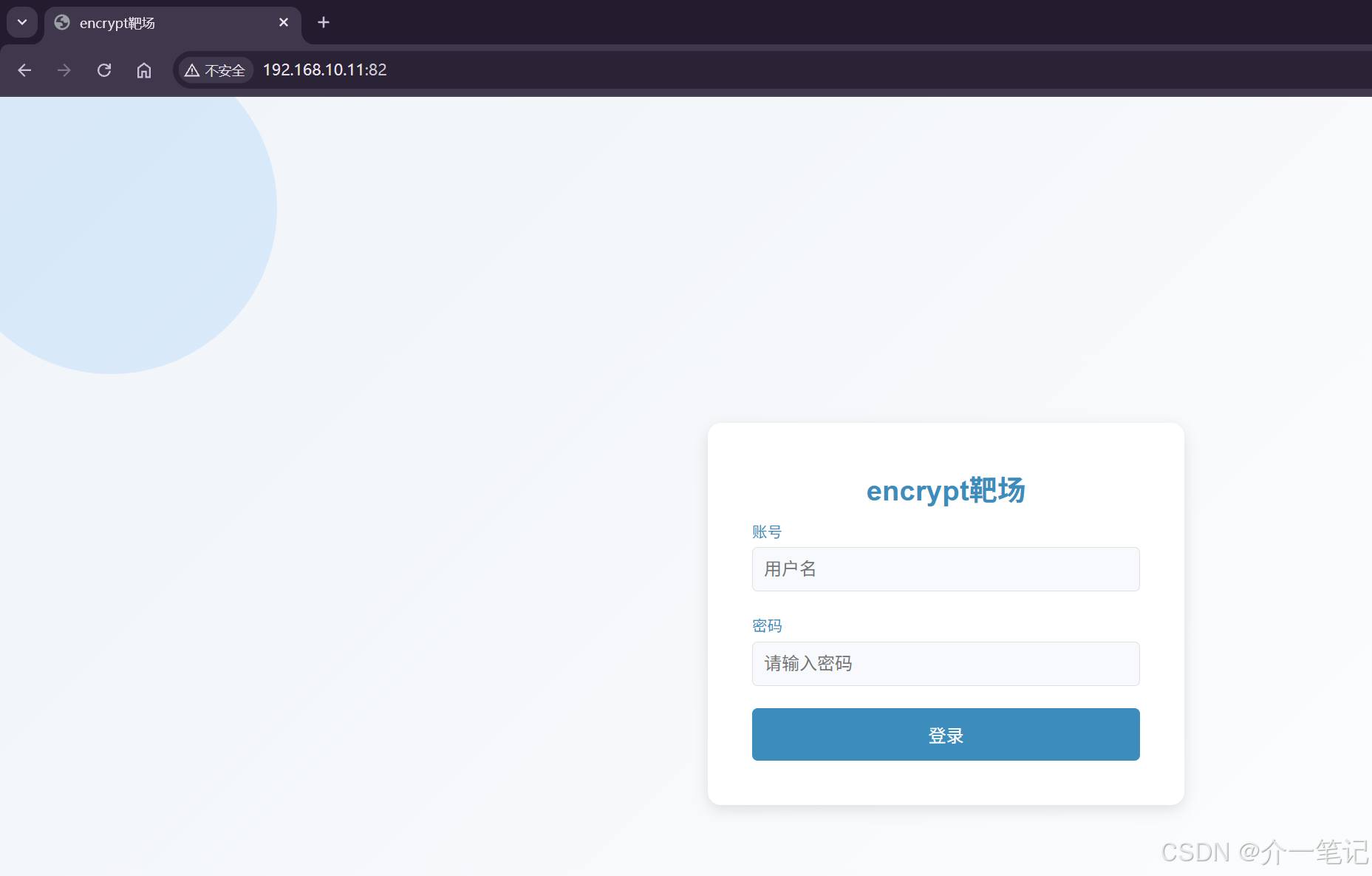The image size is (1372, 876).
Task: Reload the current page
Action: 104,70
